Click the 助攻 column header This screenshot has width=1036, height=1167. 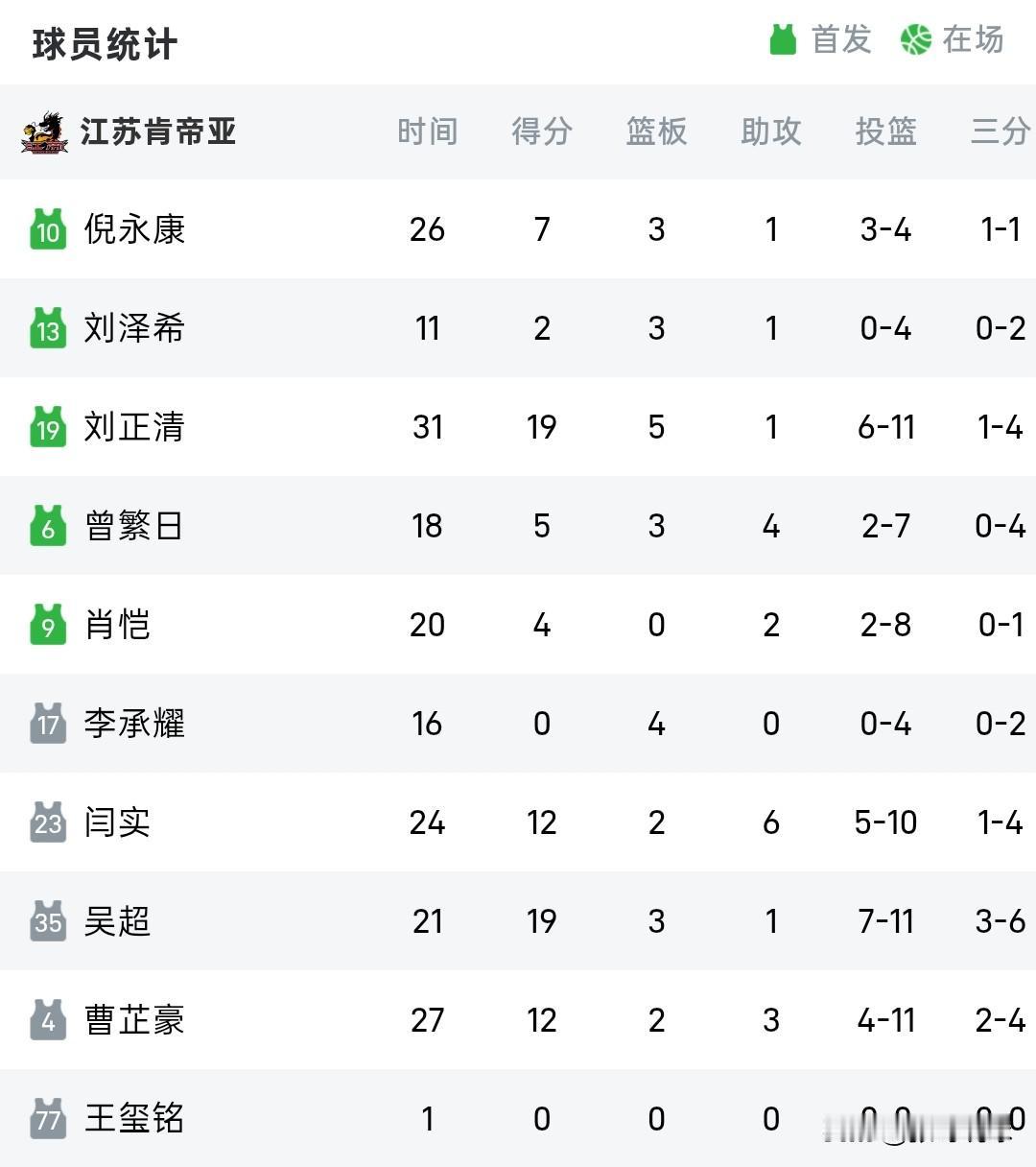[771, 131]
